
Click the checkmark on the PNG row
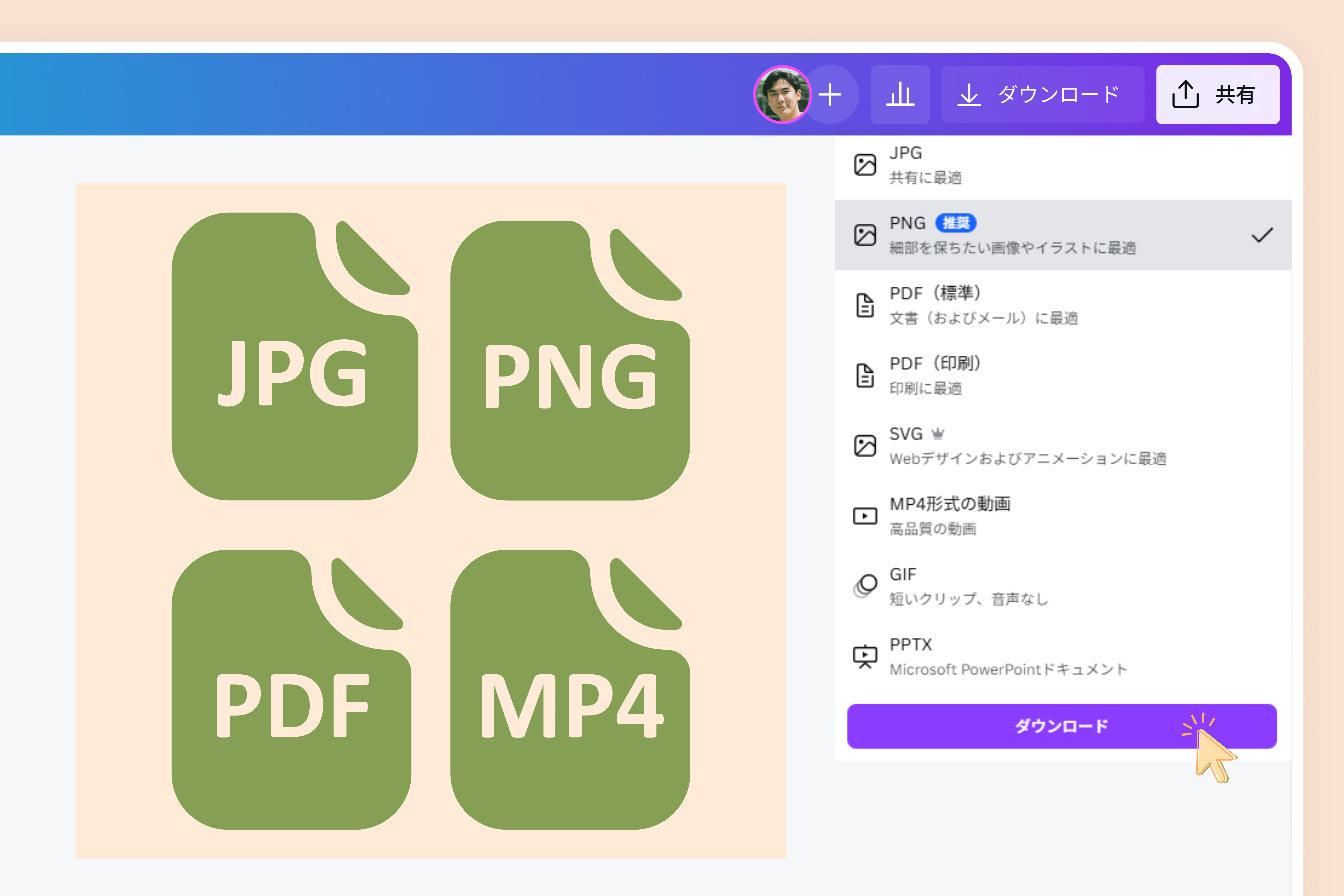click(1262, 235)
